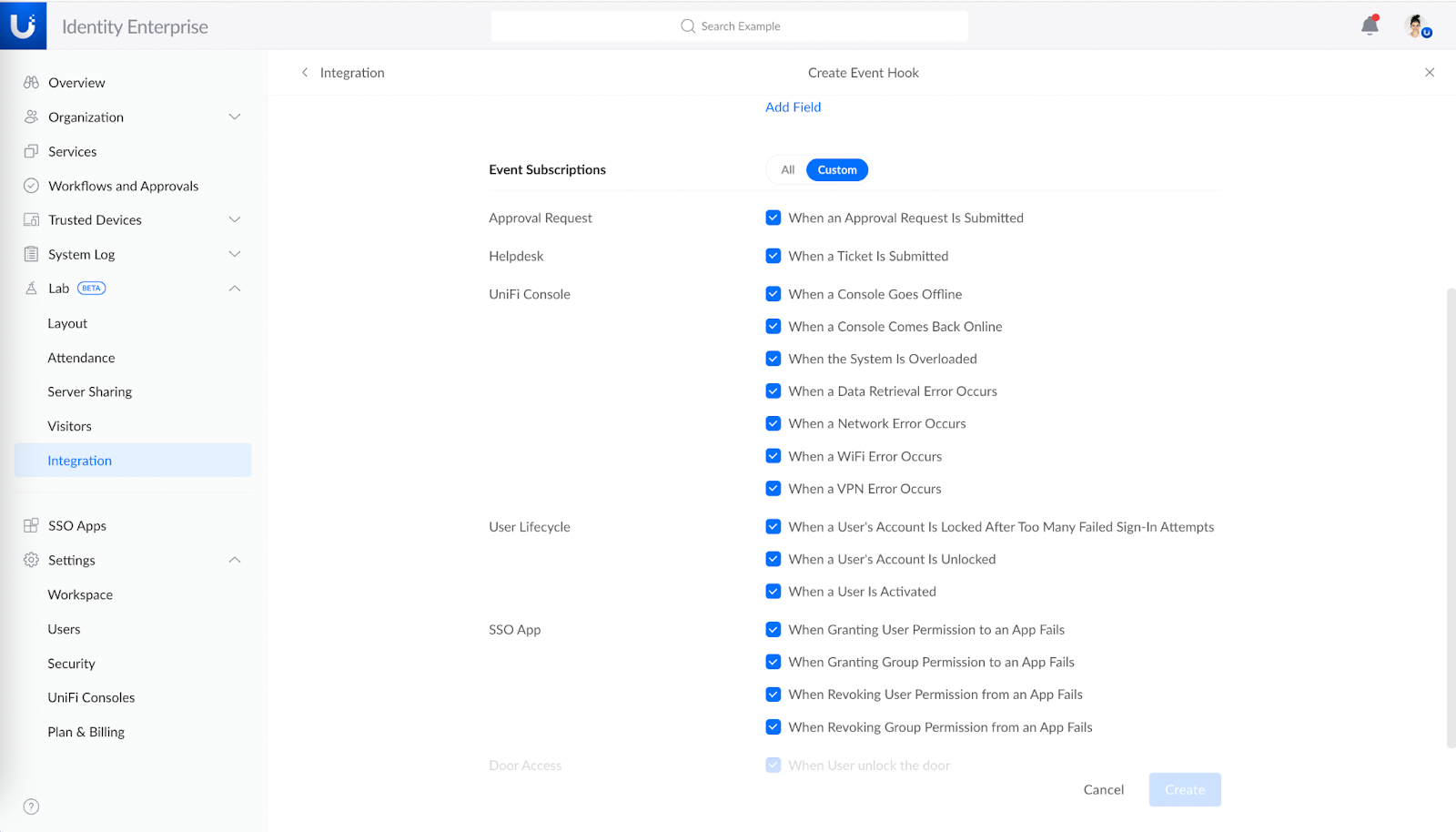Collapse the Lab section
The height and width of the screenshot is (832, 1456).
235,288
